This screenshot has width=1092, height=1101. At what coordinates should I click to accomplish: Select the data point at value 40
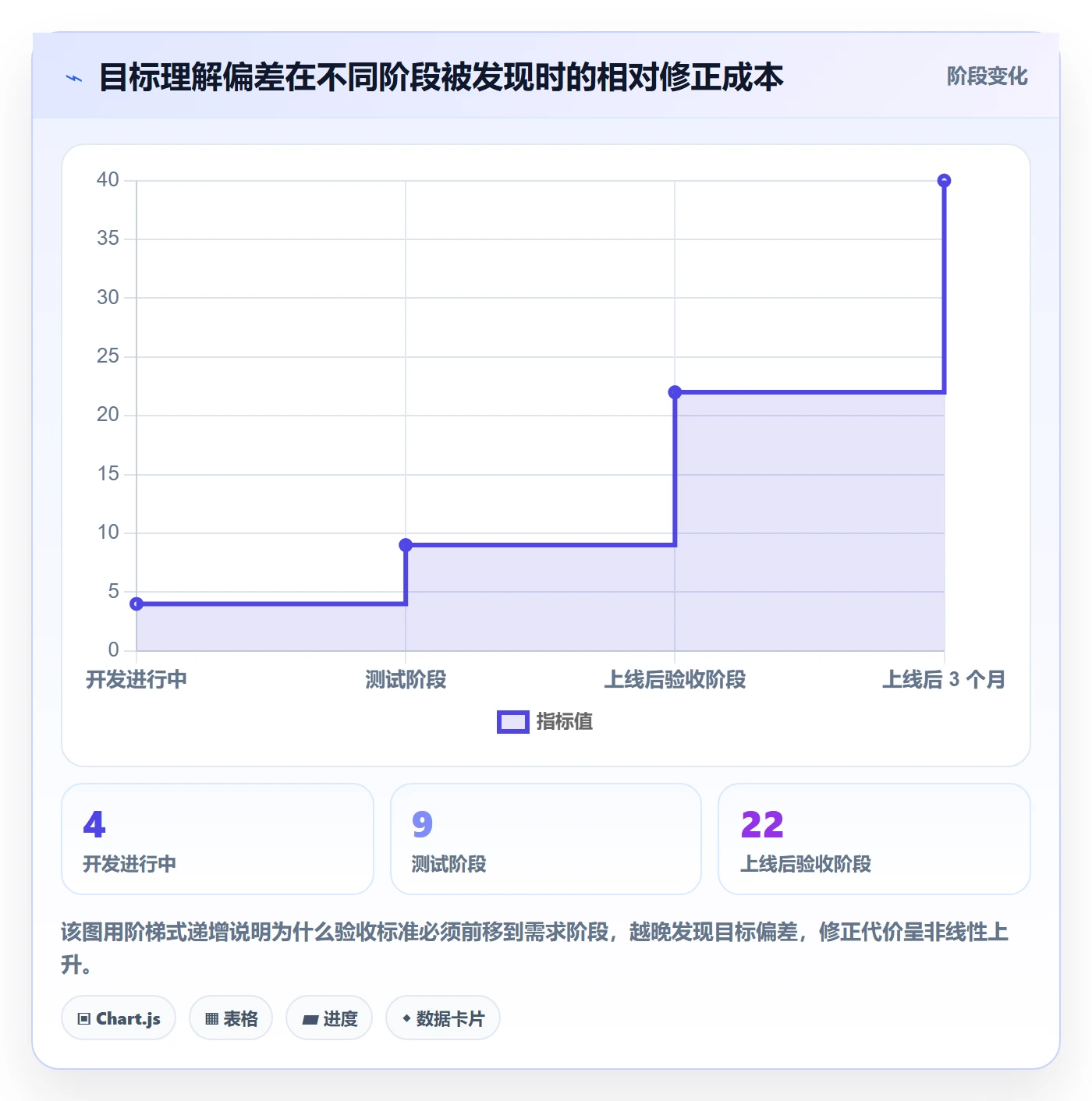pyautogui.click(x=944, y=181)
